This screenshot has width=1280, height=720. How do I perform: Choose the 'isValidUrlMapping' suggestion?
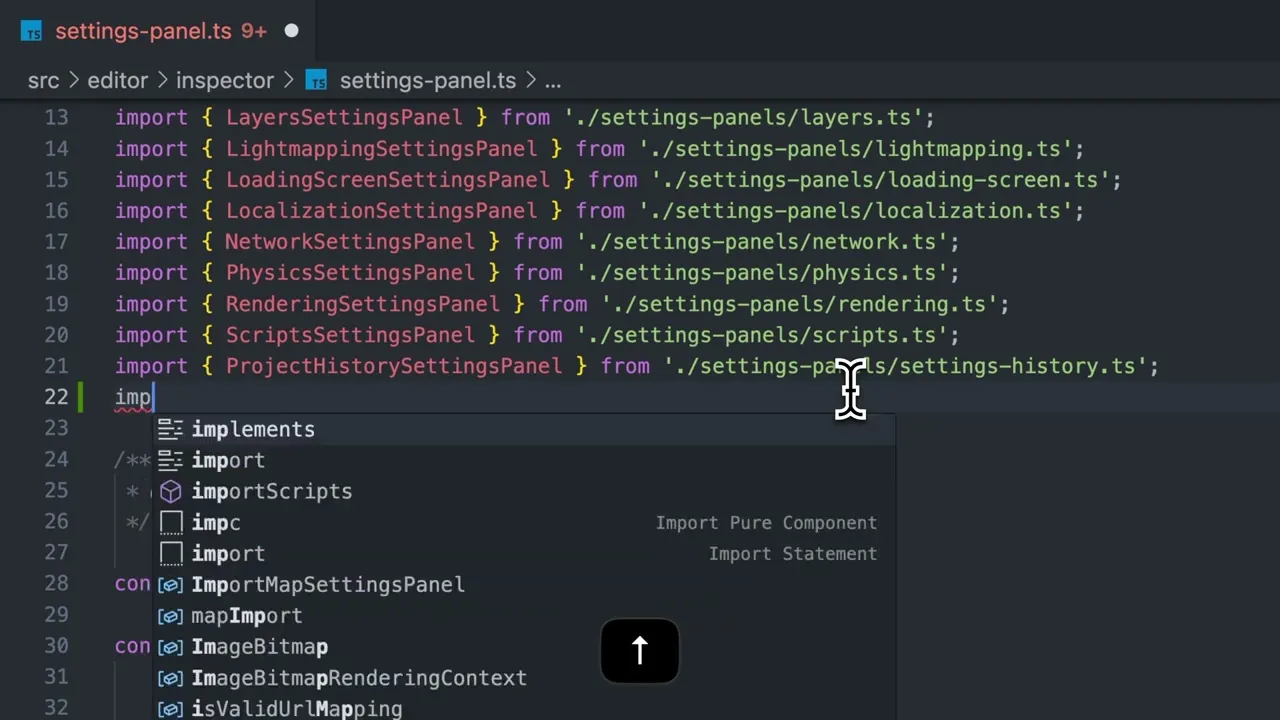(524, 708)
